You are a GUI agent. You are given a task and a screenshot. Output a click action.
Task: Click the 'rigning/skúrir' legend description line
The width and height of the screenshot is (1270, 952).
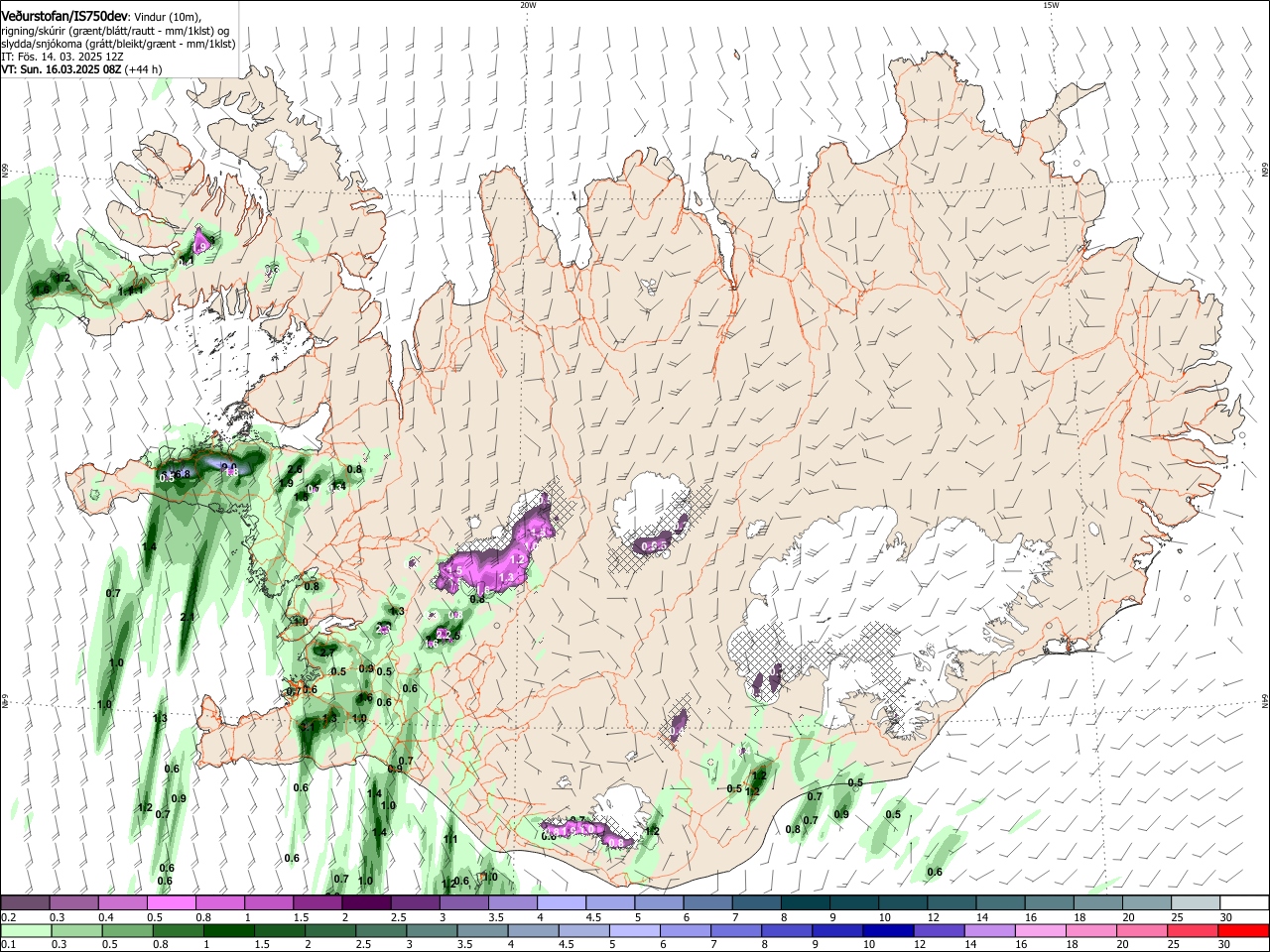[x=115, y=31]
